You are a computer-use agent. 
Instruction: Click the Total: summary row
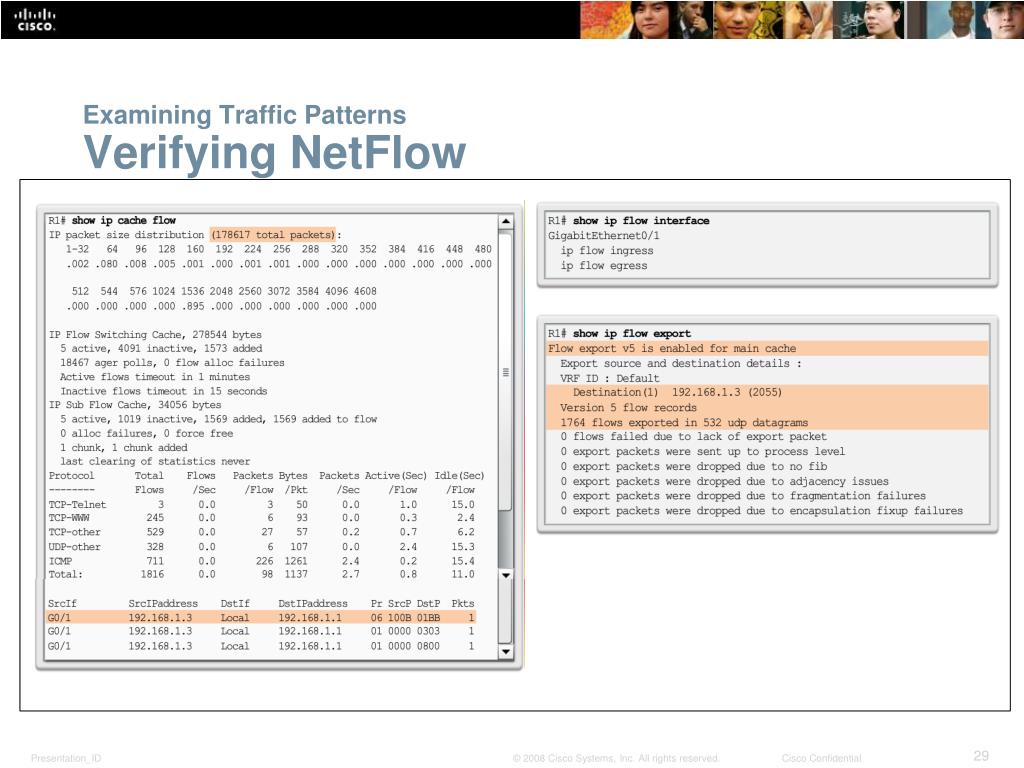tap(261, 575)
